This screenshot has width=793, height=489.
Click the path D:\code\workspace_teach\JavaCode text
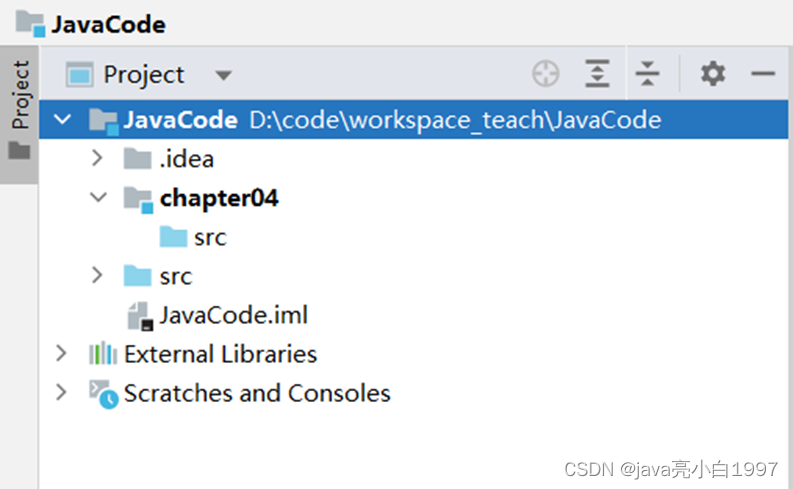point(455,120)
